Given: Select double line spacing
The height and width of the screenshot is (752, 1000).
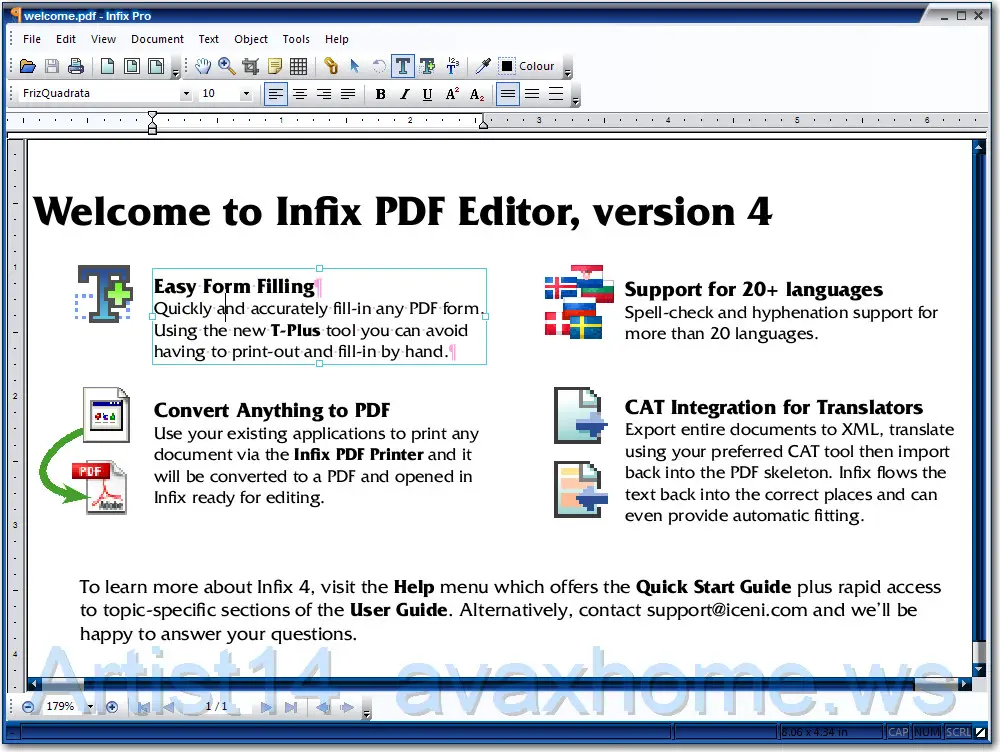Looking at the screenshot, I should click(x=556, y=94).
